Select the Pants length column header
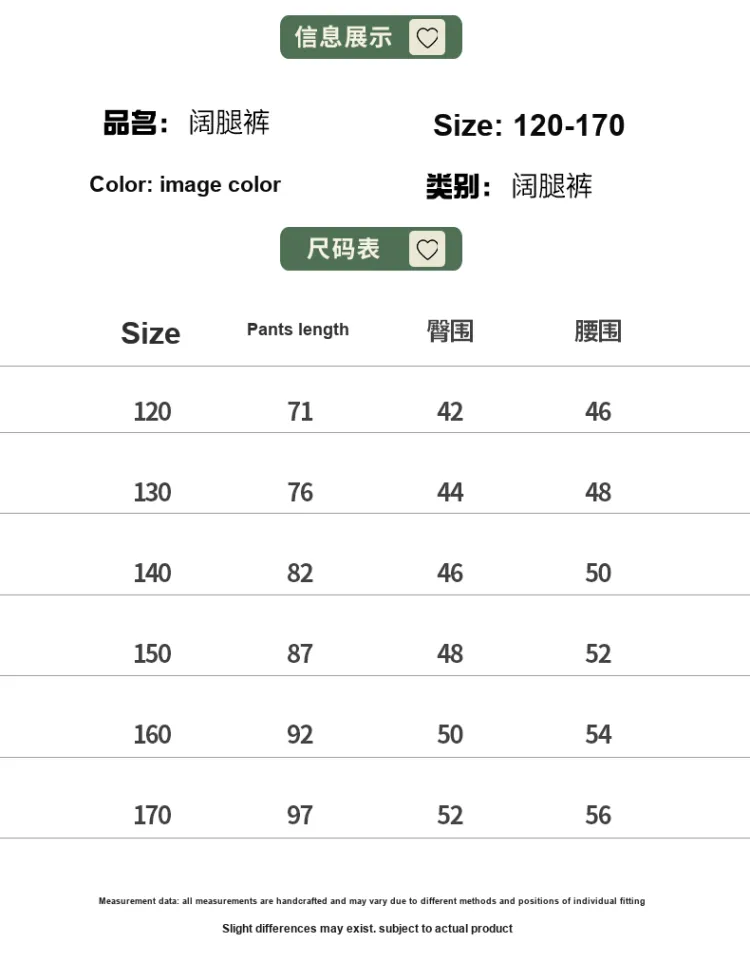The width and height of the screenshot is (750, 962). point(298,330)
